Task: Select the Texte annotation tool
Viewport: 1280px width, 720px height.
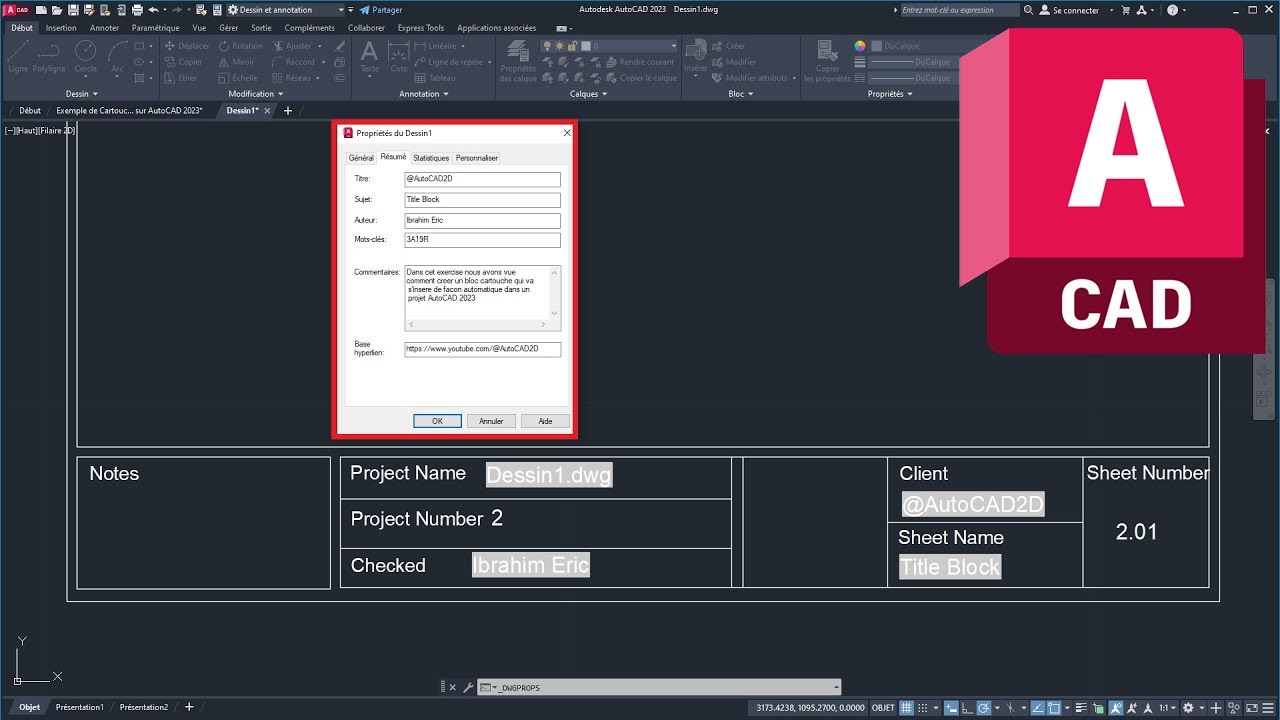Action: coord(369,57)
